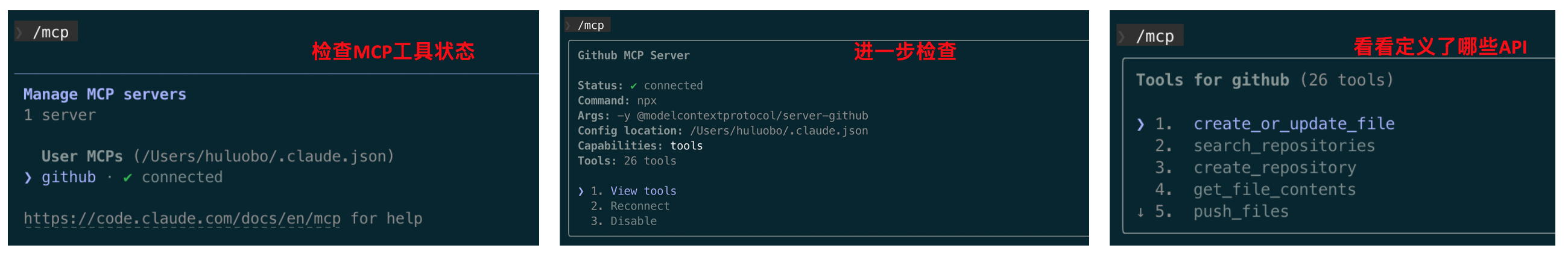The image size is (1568, 254).
Task: Choose the View tools option
Action: pos(643,191)
